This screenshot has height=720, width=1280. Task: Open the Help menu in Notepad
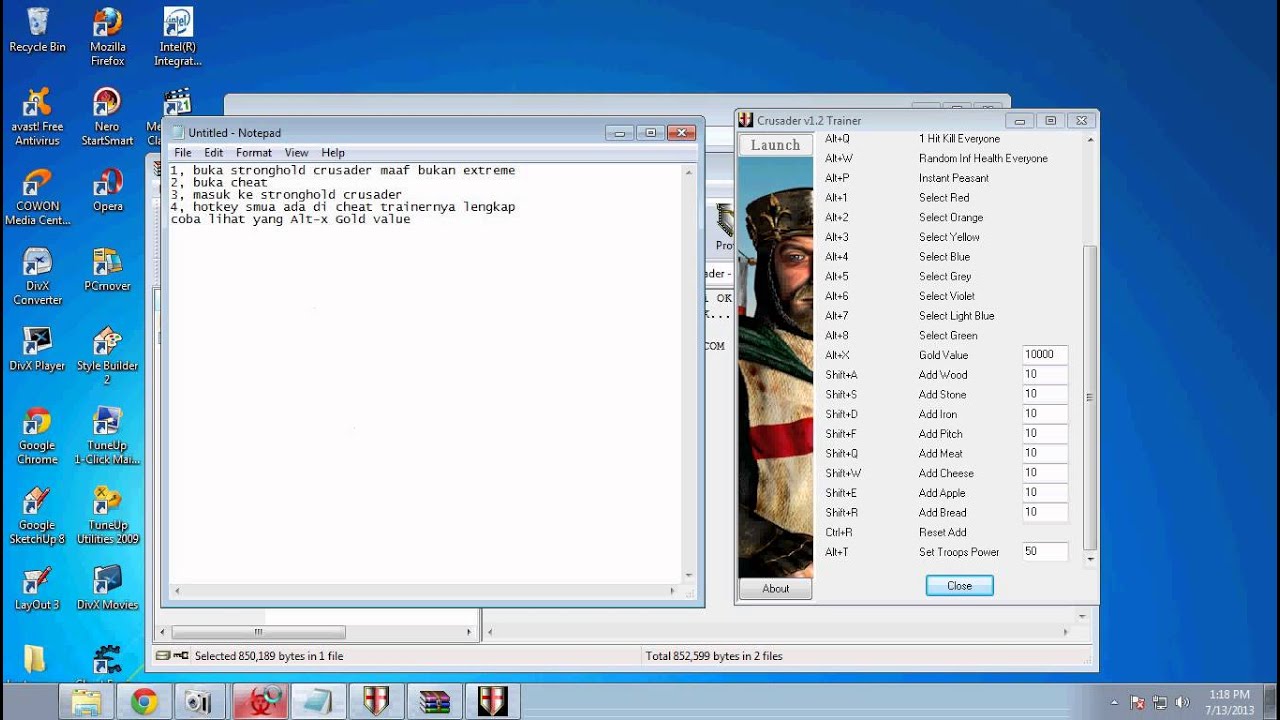[333, 153]
